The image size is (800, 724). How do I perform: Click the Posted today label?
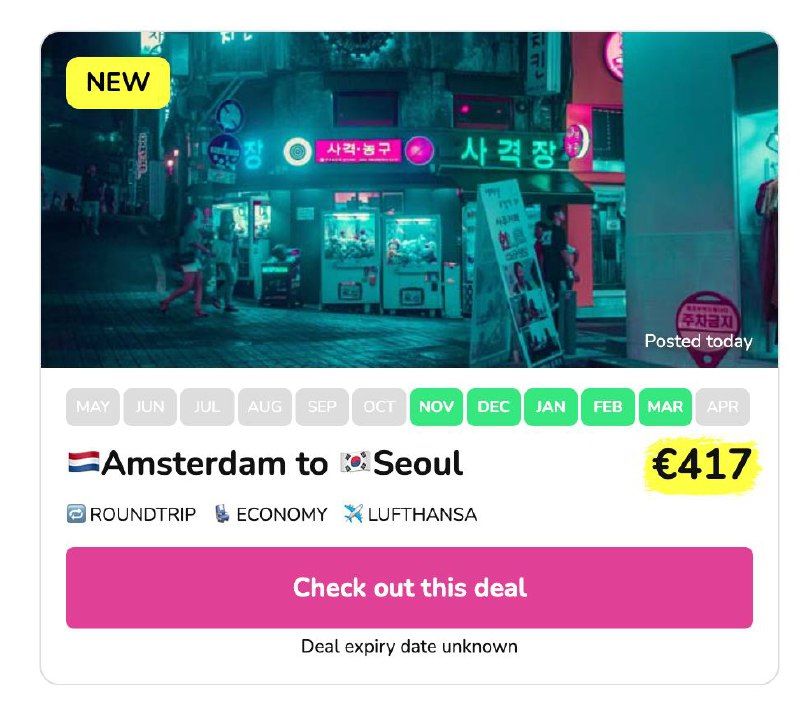pos(698,341)
